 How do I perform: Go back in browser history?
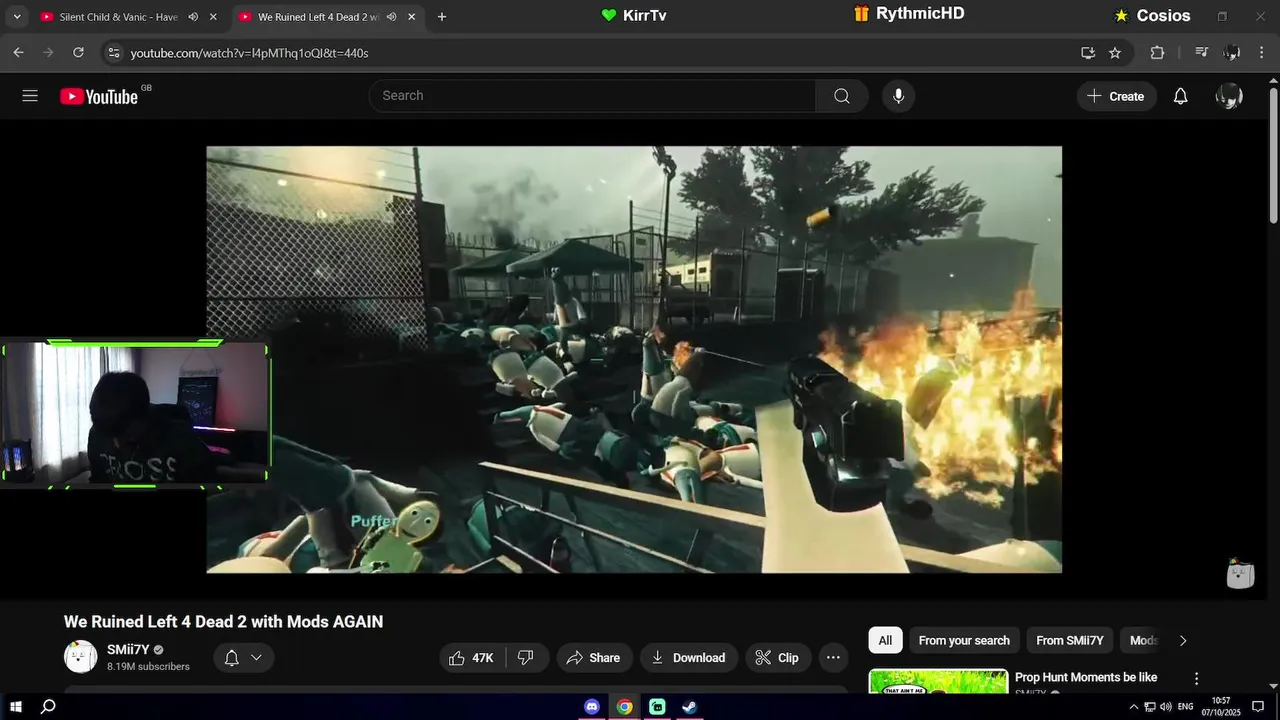click(x=18, y=53)
